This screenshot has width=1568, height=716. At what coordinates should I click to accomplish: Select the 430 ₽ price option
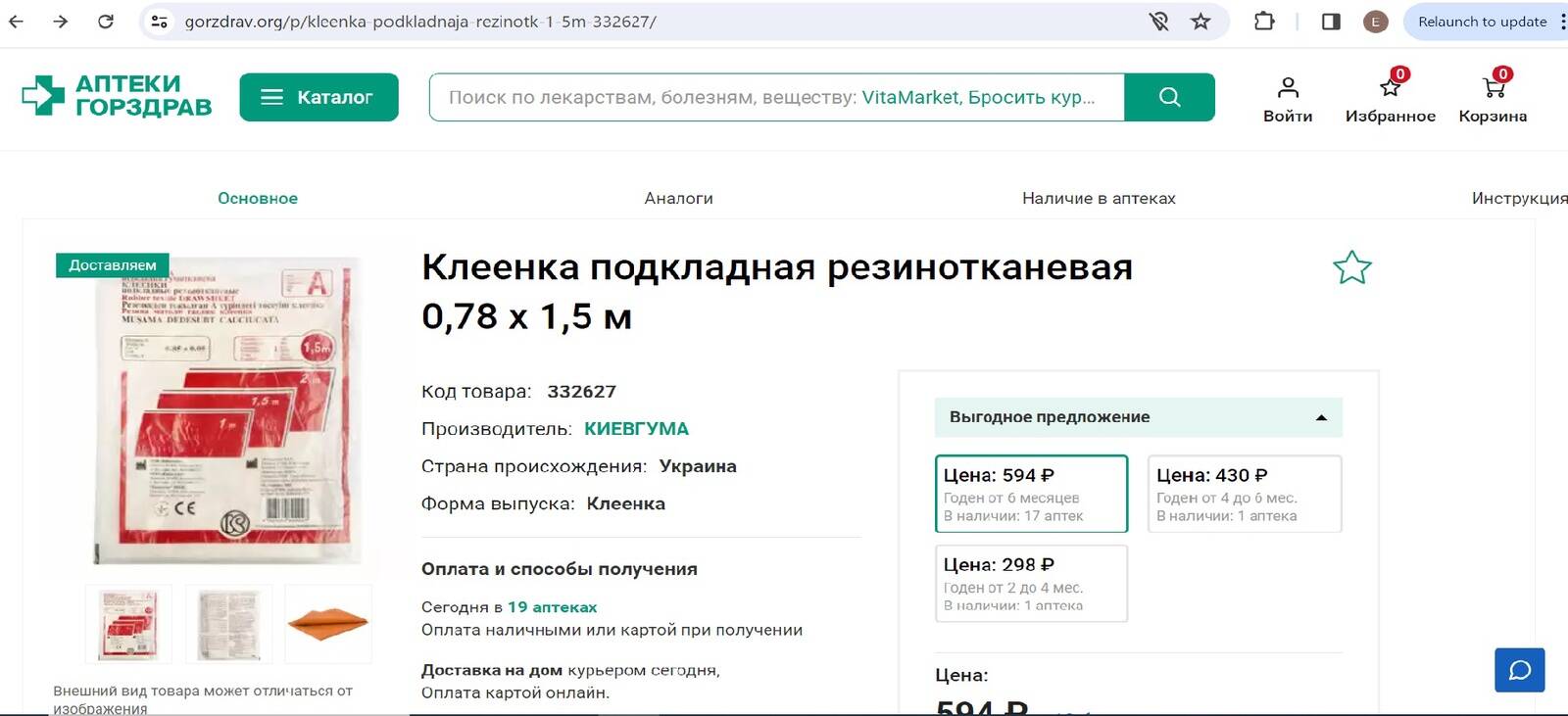[x=1244, y=494]
